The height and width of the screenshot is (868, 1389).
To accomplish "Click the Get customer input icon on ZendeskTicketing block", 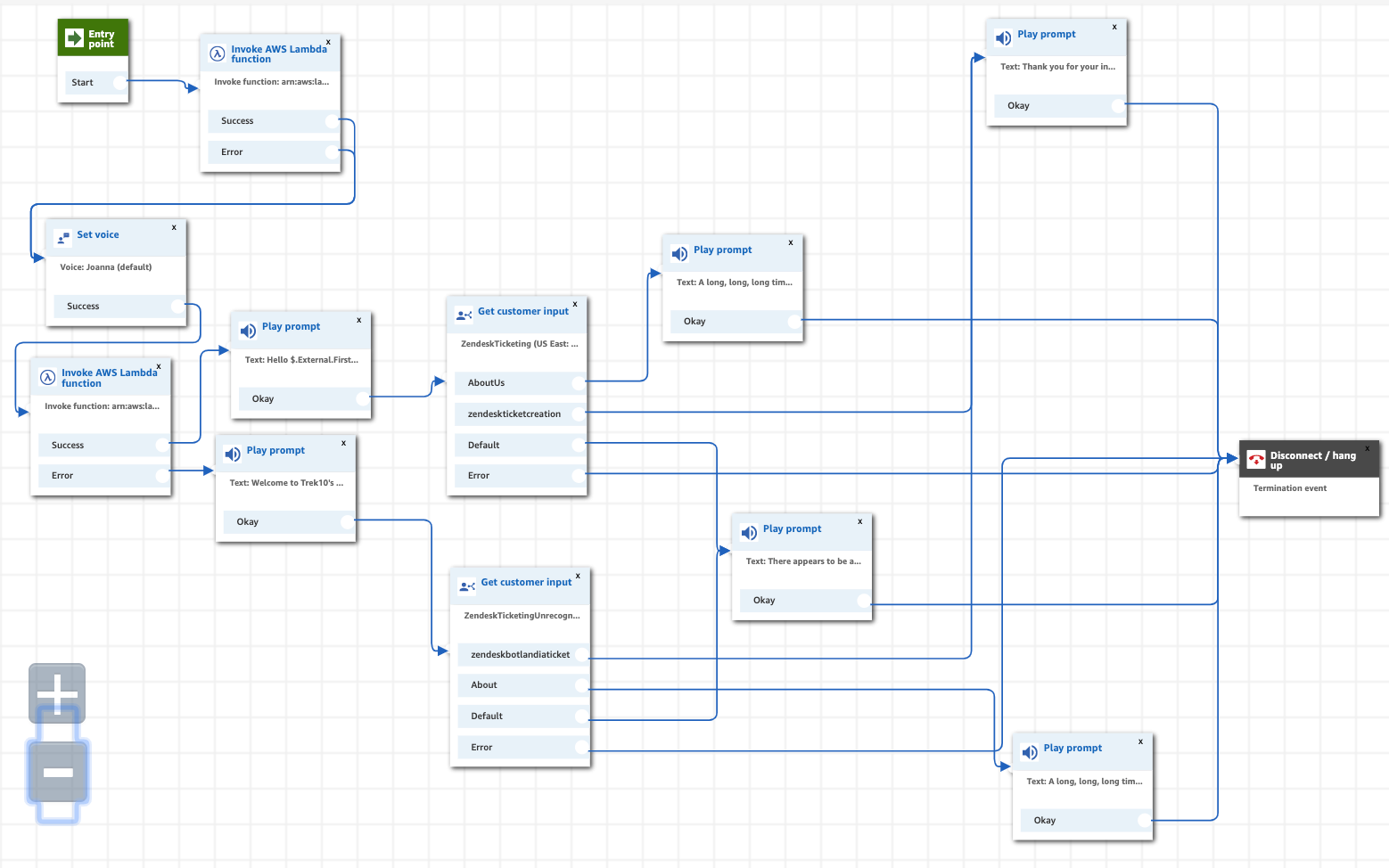I will [463, 314].
